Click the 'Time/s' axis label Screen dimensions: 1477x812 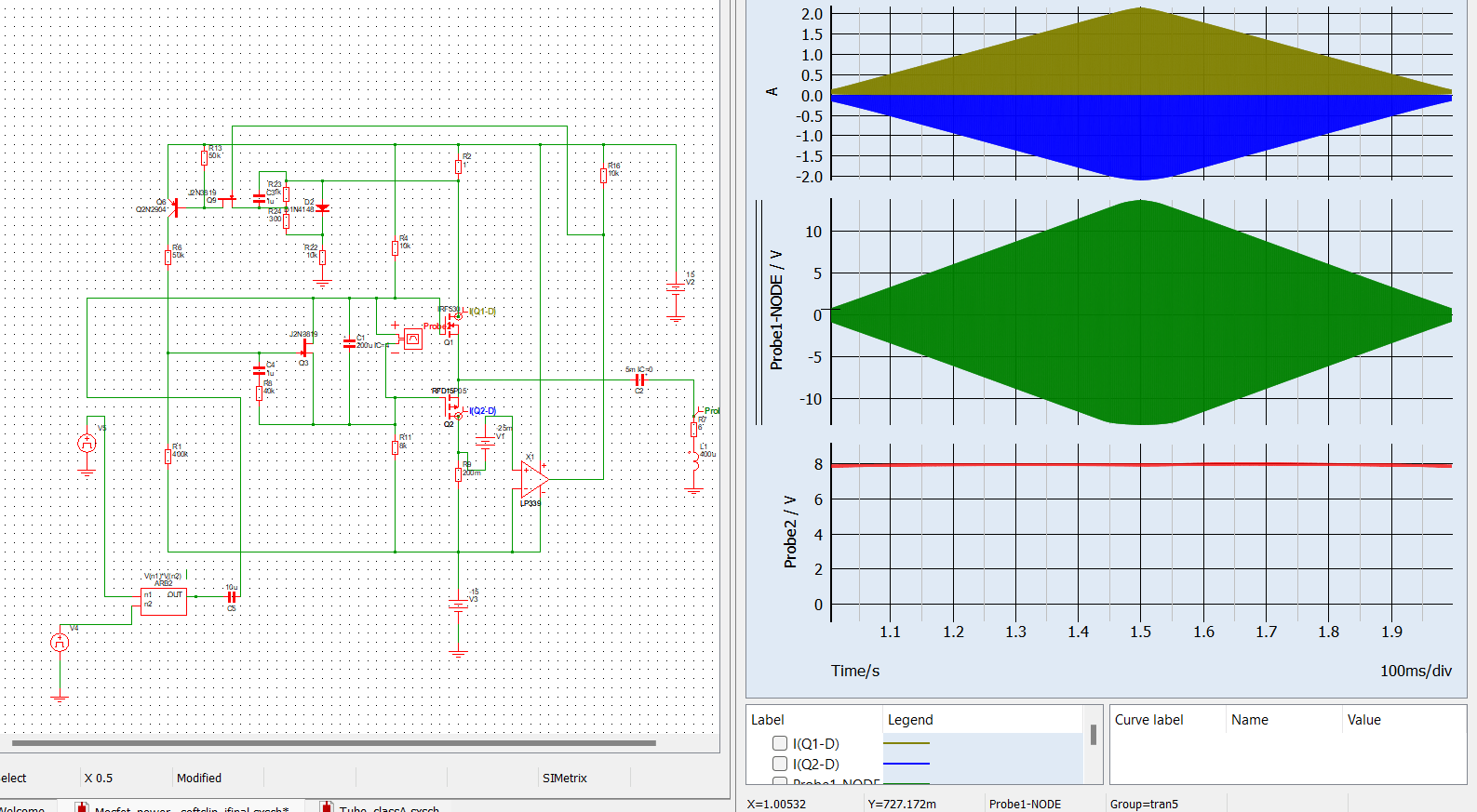855,671
